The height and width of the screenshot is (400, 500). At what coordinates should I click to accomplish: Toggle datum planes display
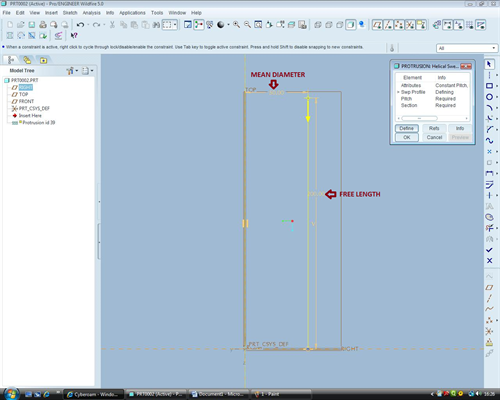(x=377, y=25)
